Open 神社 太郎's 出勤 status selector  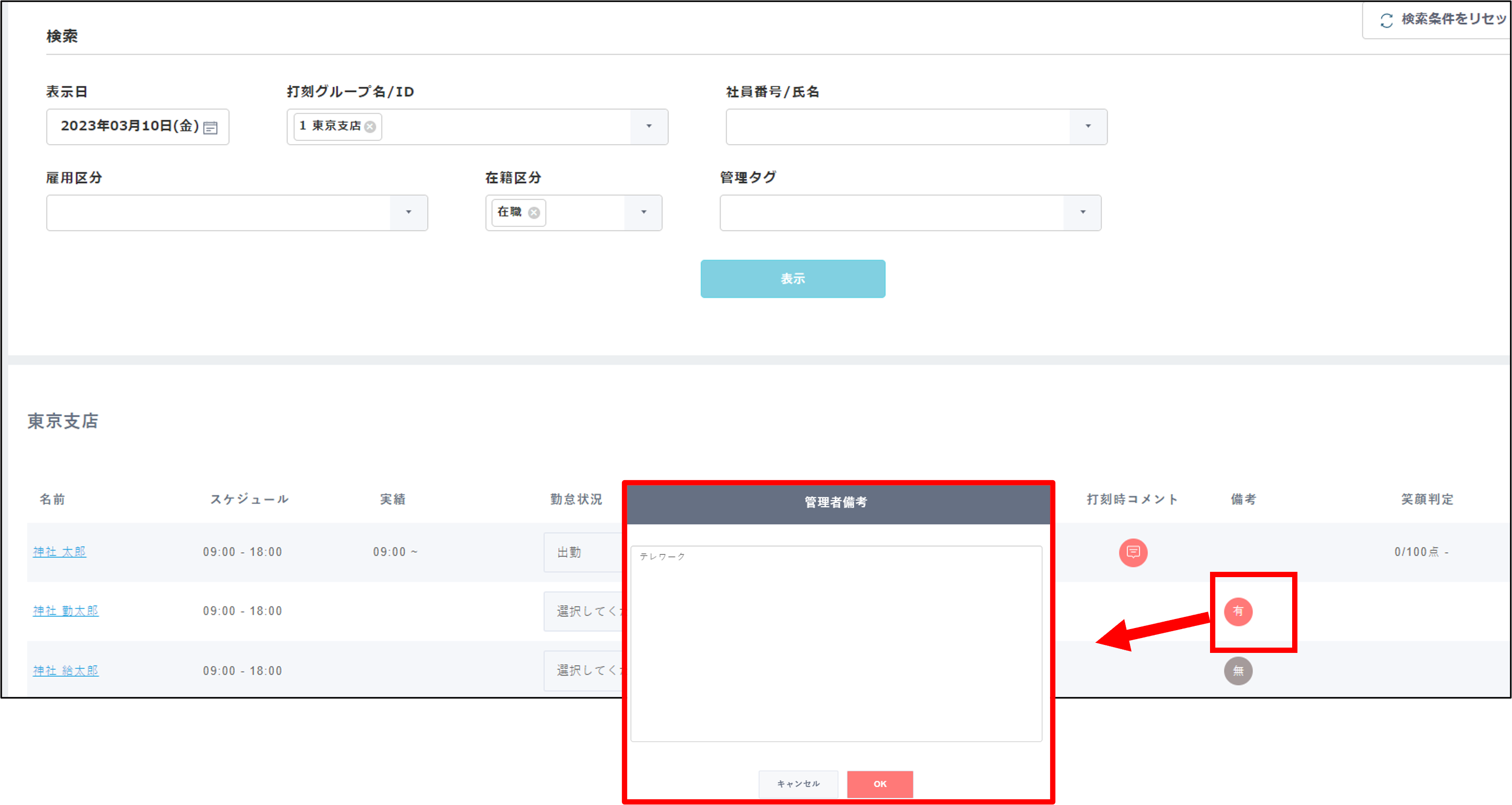tap(582, 552)
